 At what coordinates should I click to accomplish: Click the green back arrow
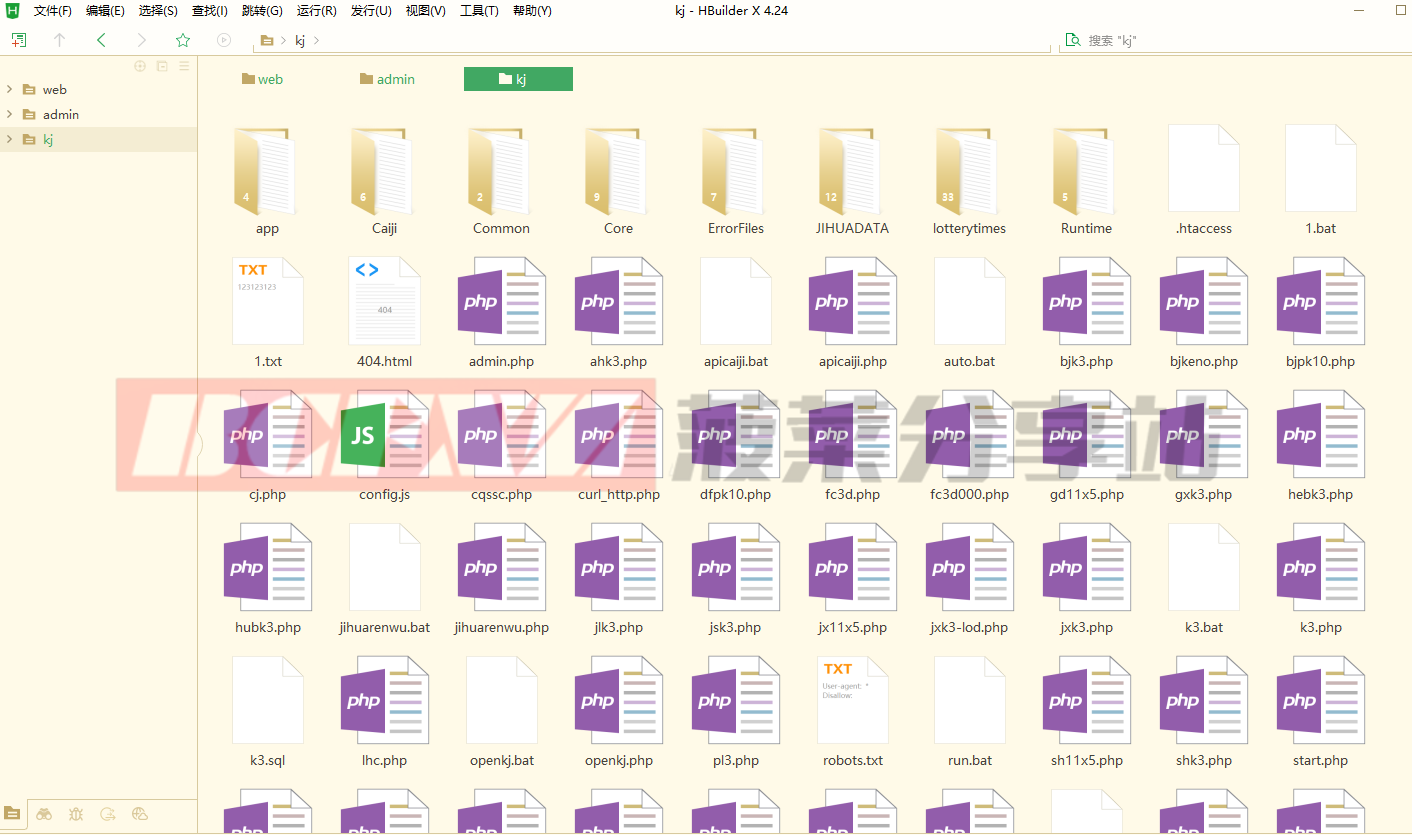coord(100,40)
